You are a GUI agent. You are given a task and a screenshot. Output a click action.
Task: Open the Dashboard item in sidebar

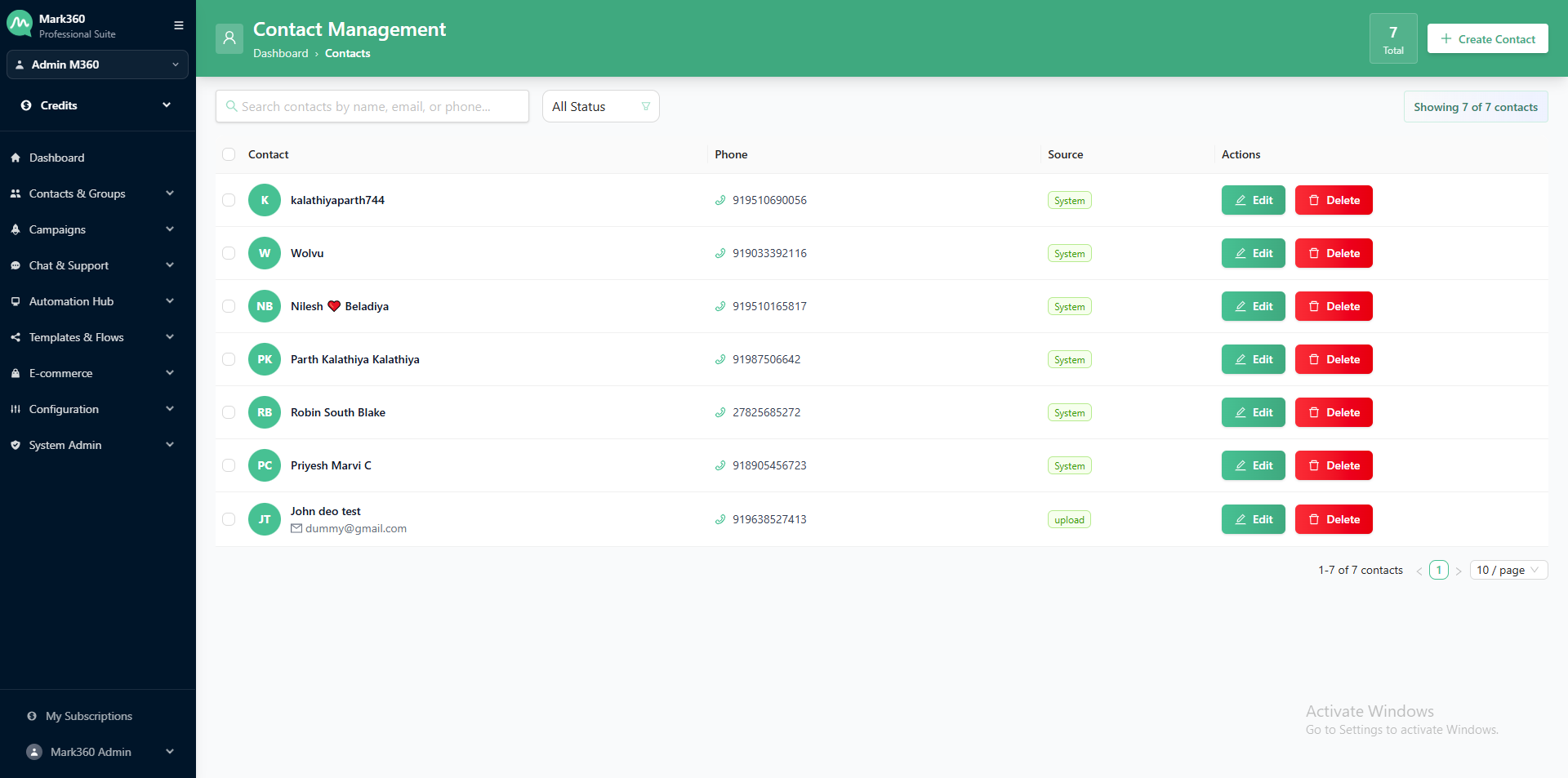click(x=56, y=158)
